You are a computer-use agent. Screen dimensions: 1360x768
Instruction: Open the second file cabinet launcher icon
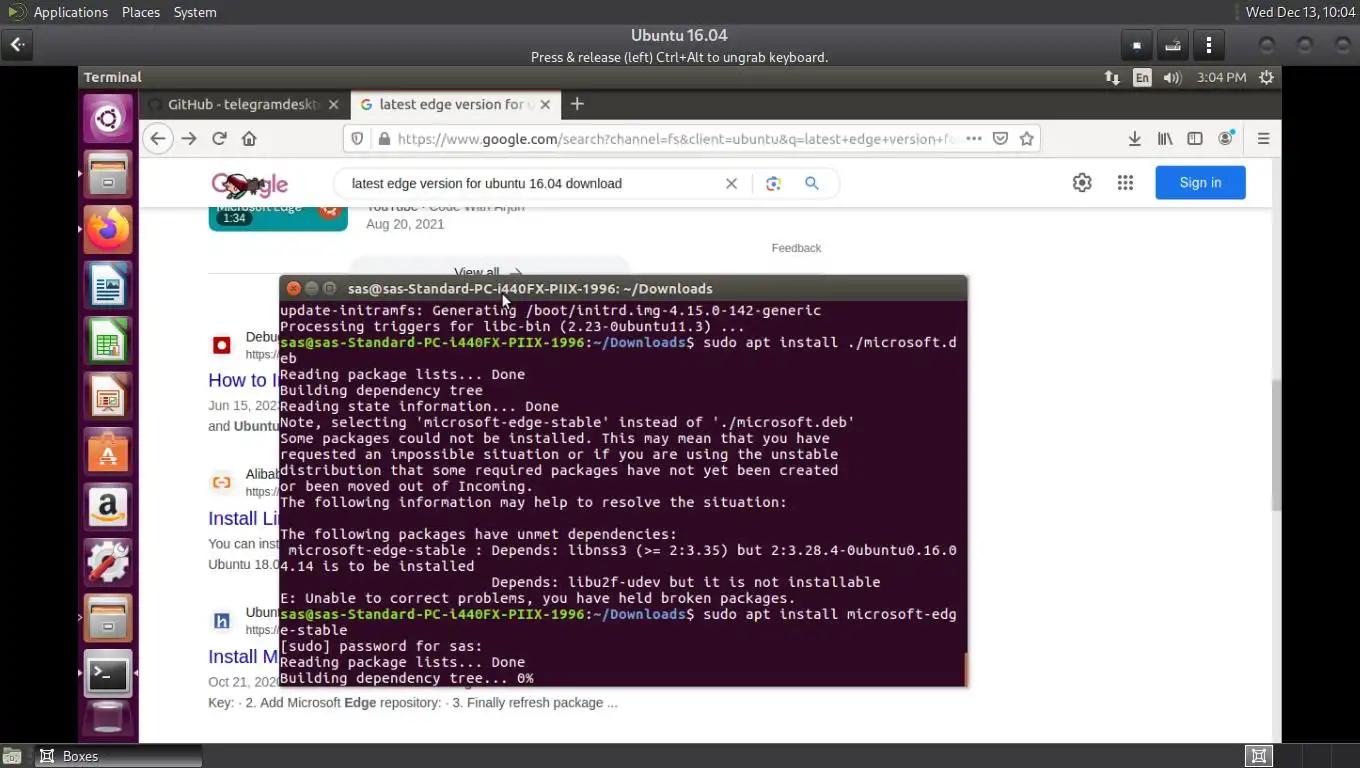pyautogui.click(x=108, y=618)
